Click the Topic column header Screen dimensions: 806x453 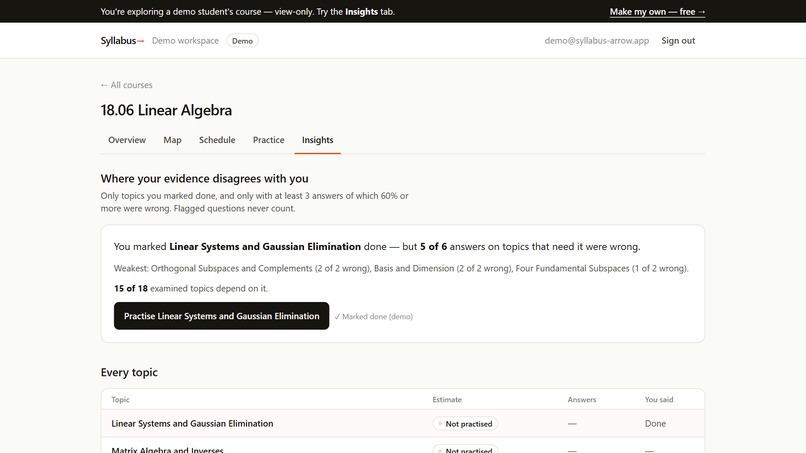pos(120,400)
